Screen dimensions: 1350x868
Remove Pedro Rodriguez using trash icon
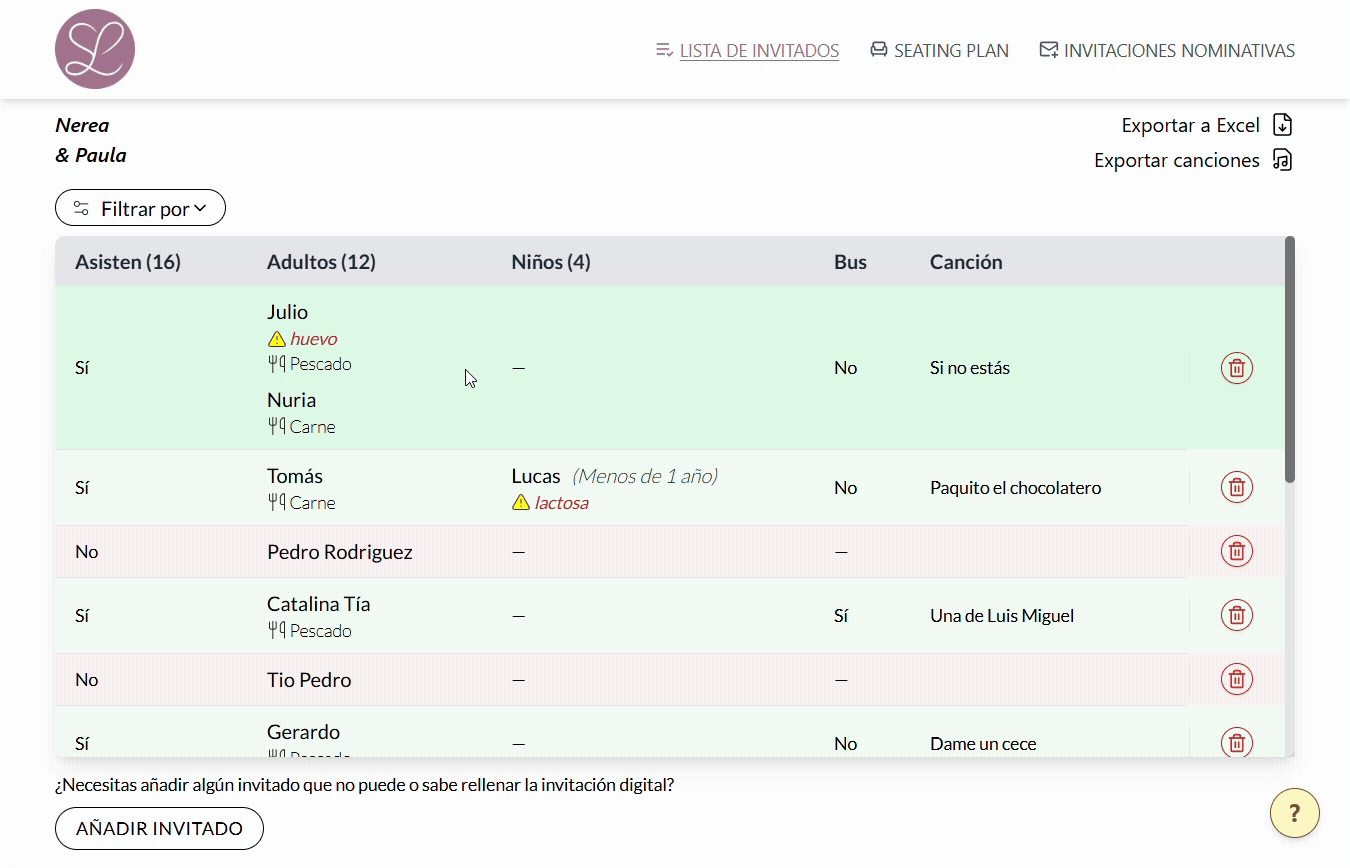(1236, 551)
